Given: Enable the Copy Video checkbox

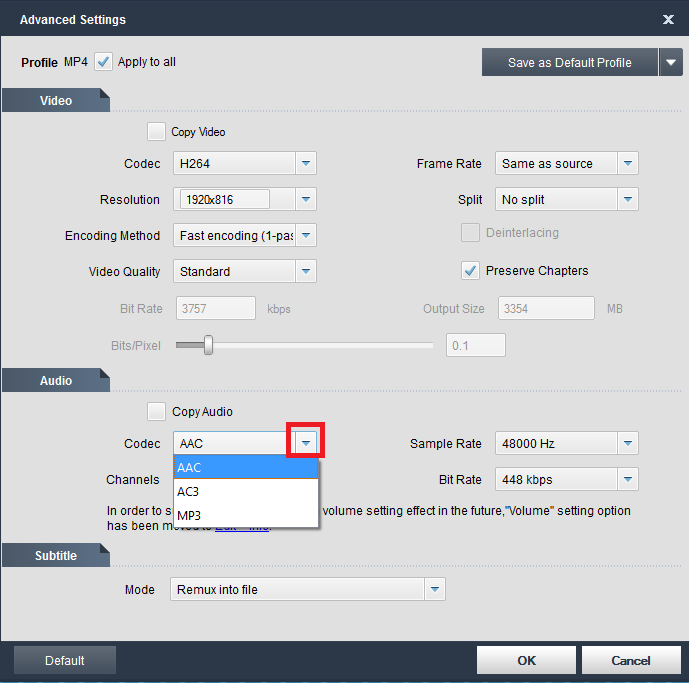Looking at the screenshot, I should tap(156, 131).
